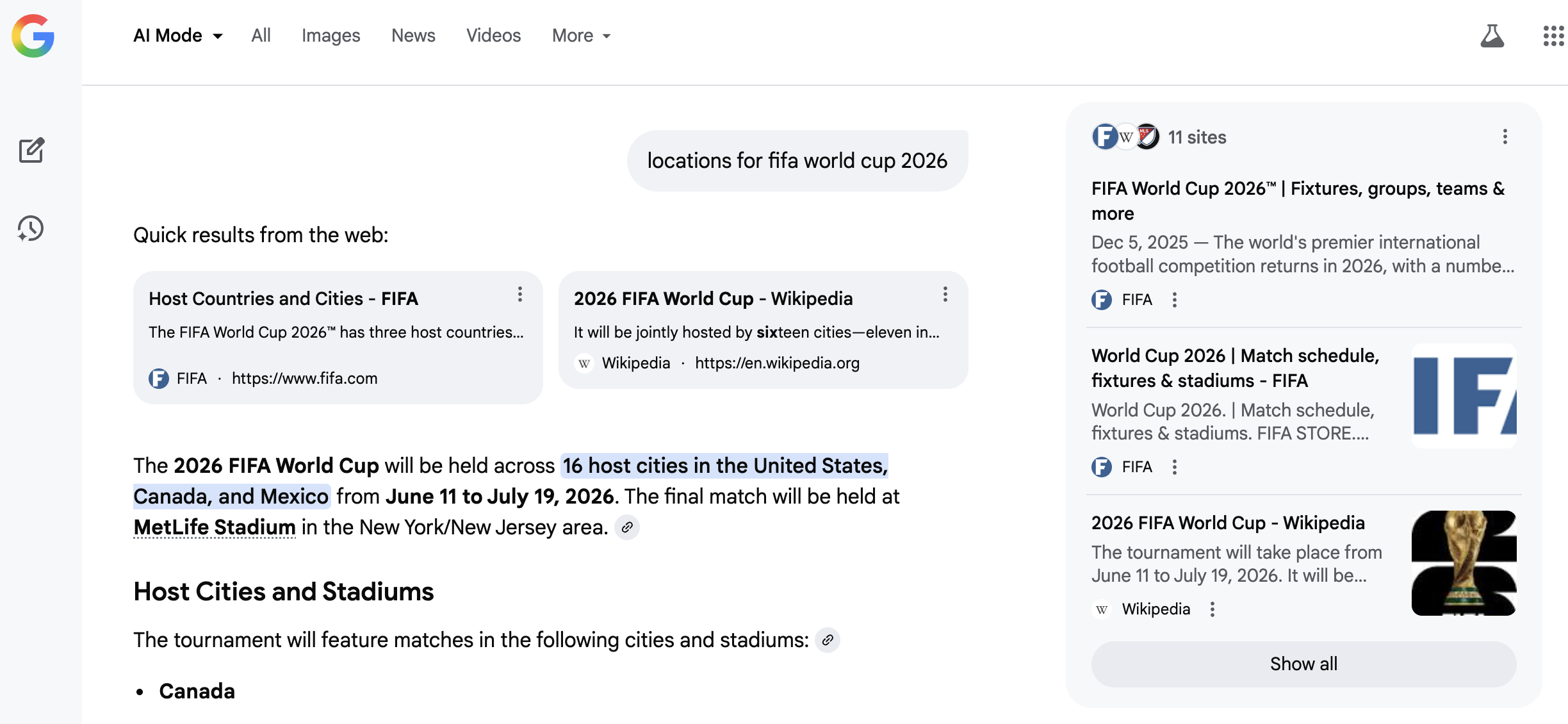Open the MetLife Stadium link
The width and height of the screenshot is (1568, 724).
click(215, 527)
